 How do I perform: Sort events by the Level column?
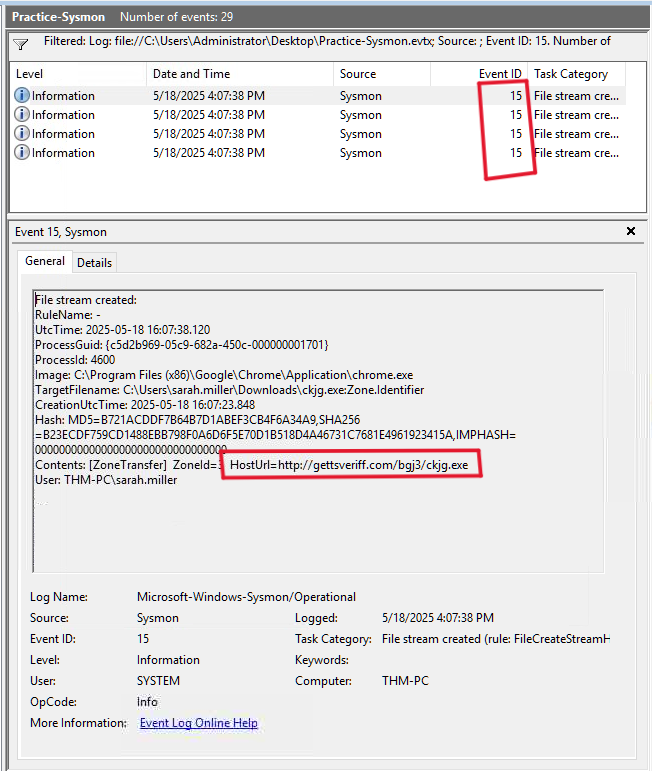(x=30, y=74)
